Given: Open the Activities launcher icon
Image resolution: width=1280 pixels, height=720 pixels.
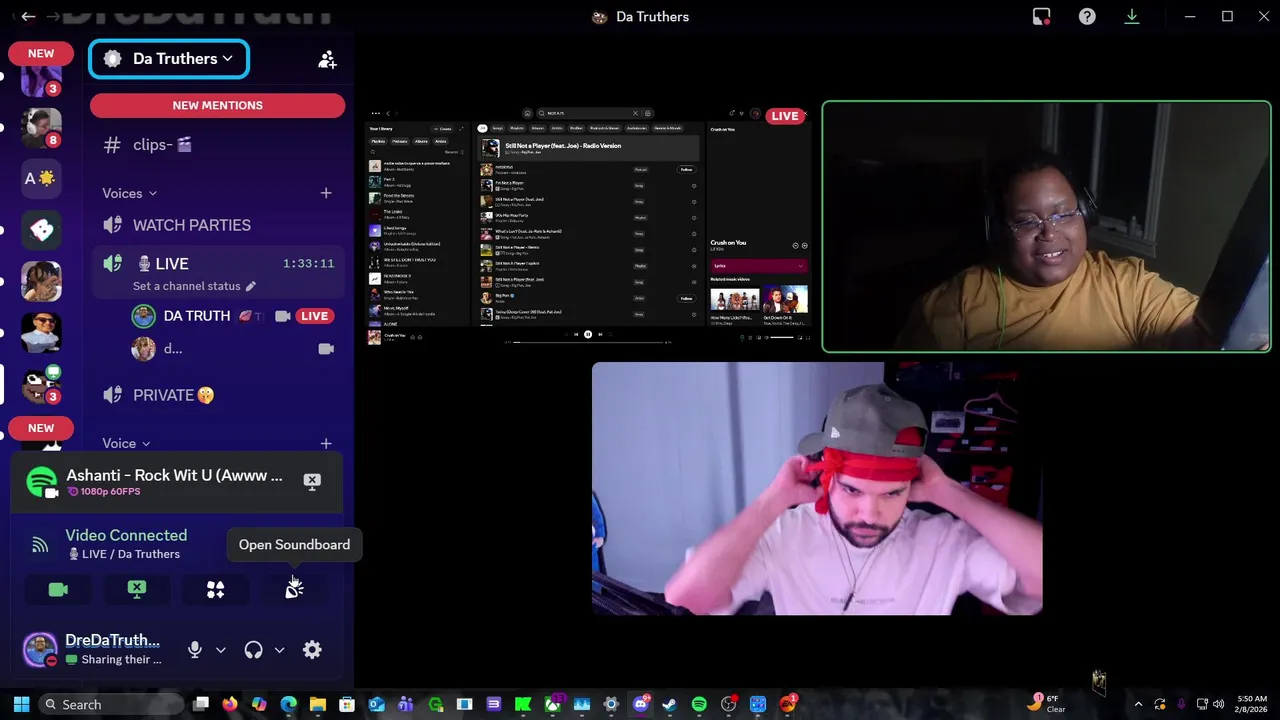Looking at the screenshot, I should [x=215, y=590].
